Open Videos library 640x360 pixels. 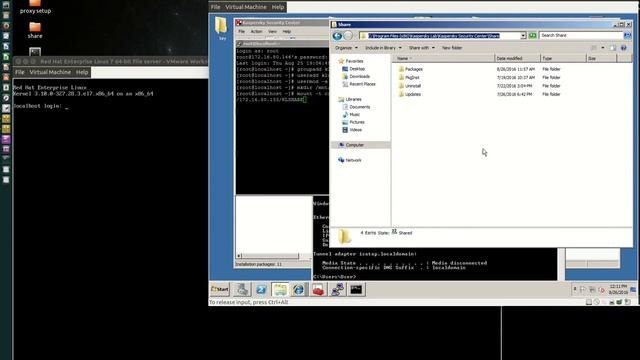point(355,130)
